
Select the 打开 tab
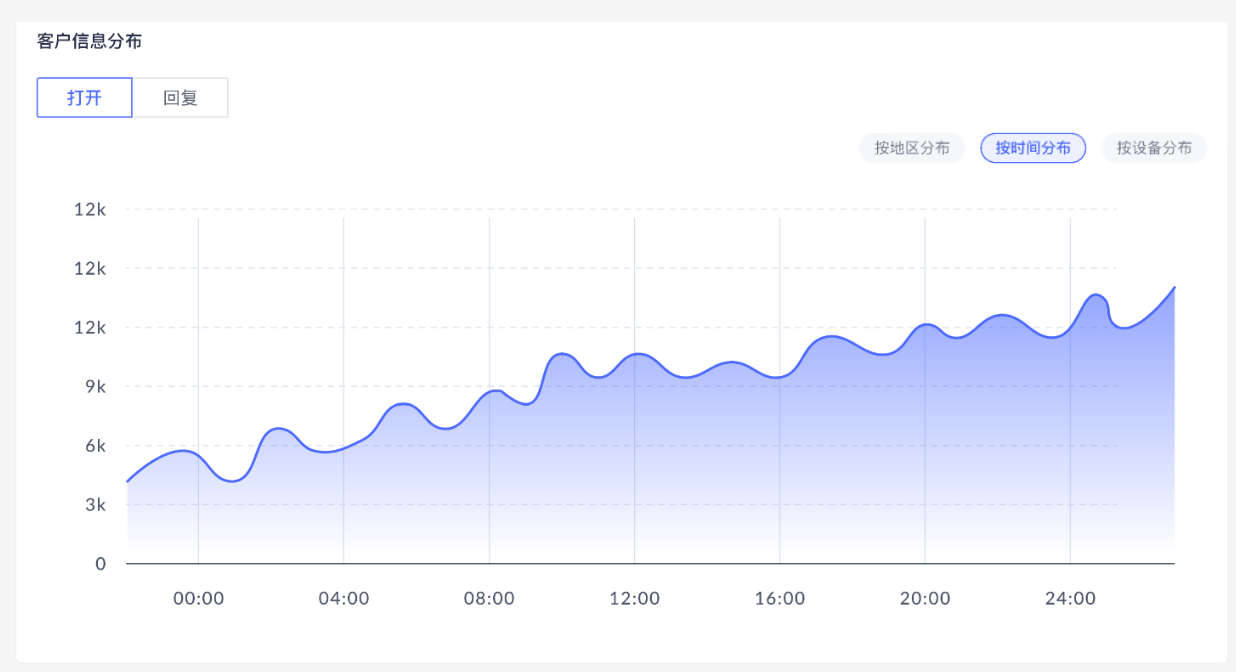click(85, 98)
